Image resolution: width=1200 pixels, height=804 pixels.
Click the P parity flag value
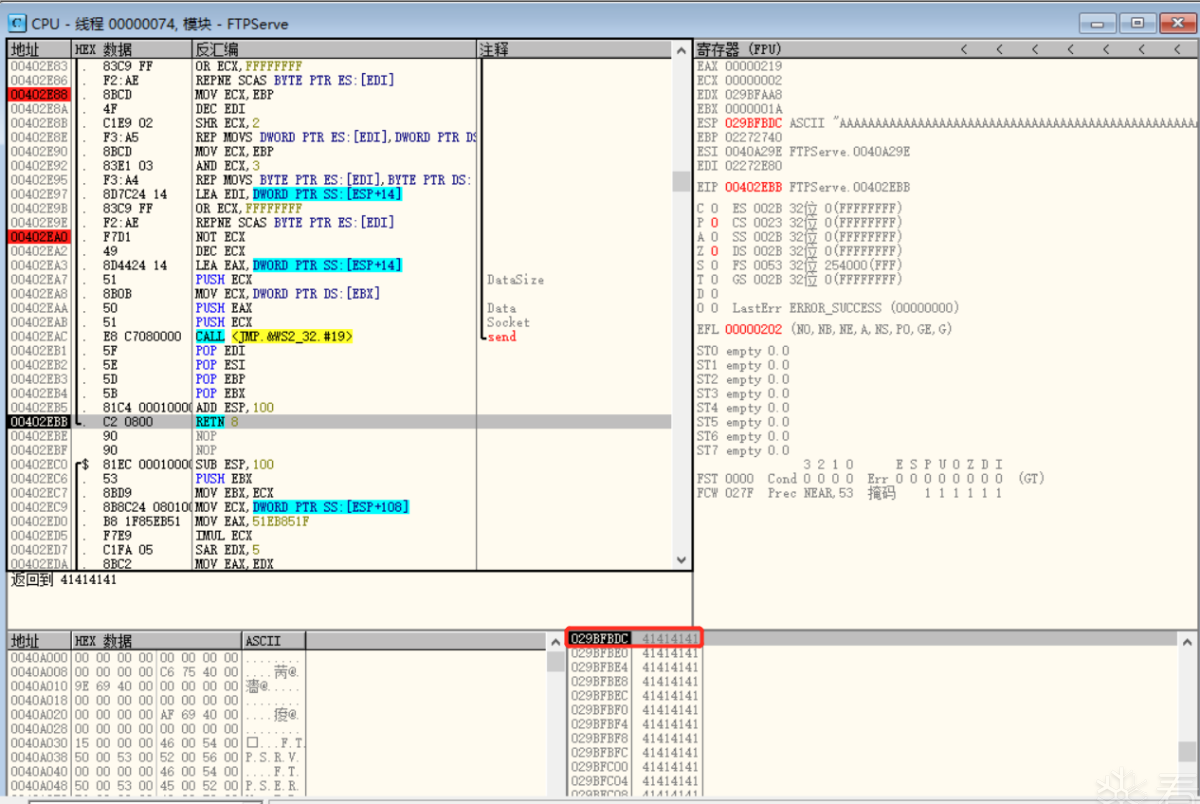click(714, 223)
